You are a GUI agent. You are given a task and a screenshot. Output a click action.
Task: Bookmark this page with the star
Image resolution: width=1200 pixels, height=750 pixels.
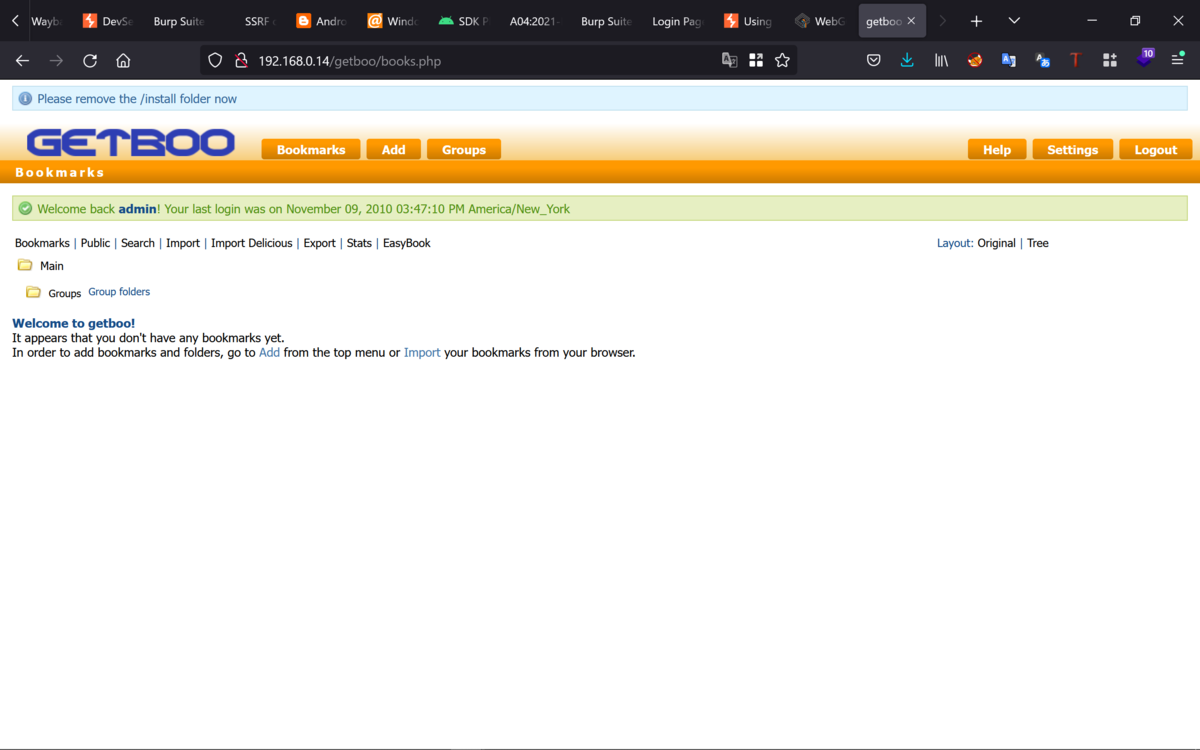782,60
